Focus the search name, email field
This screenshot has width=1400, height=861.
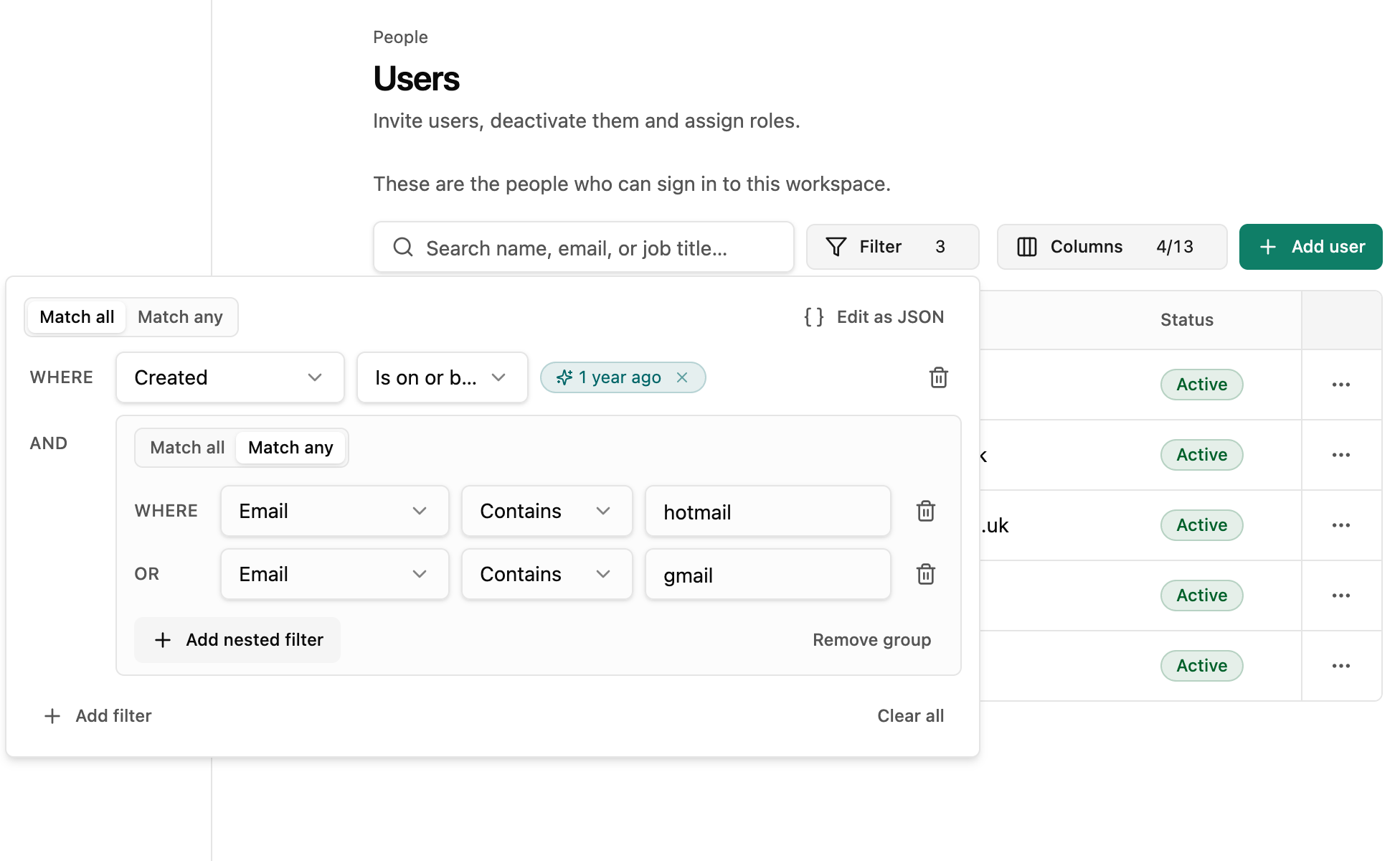pos(584,247)
